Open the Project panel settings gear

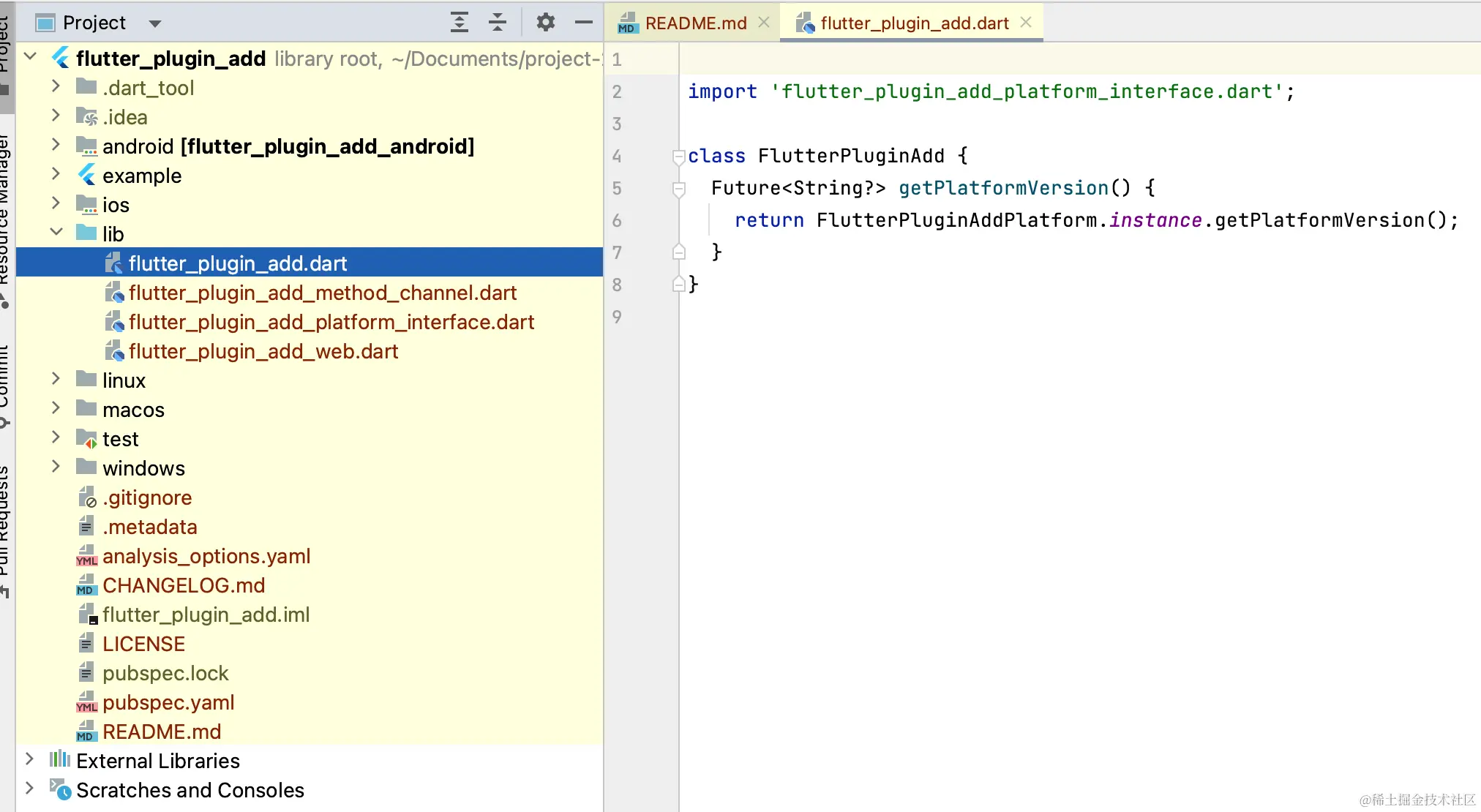tap(545, 23)
